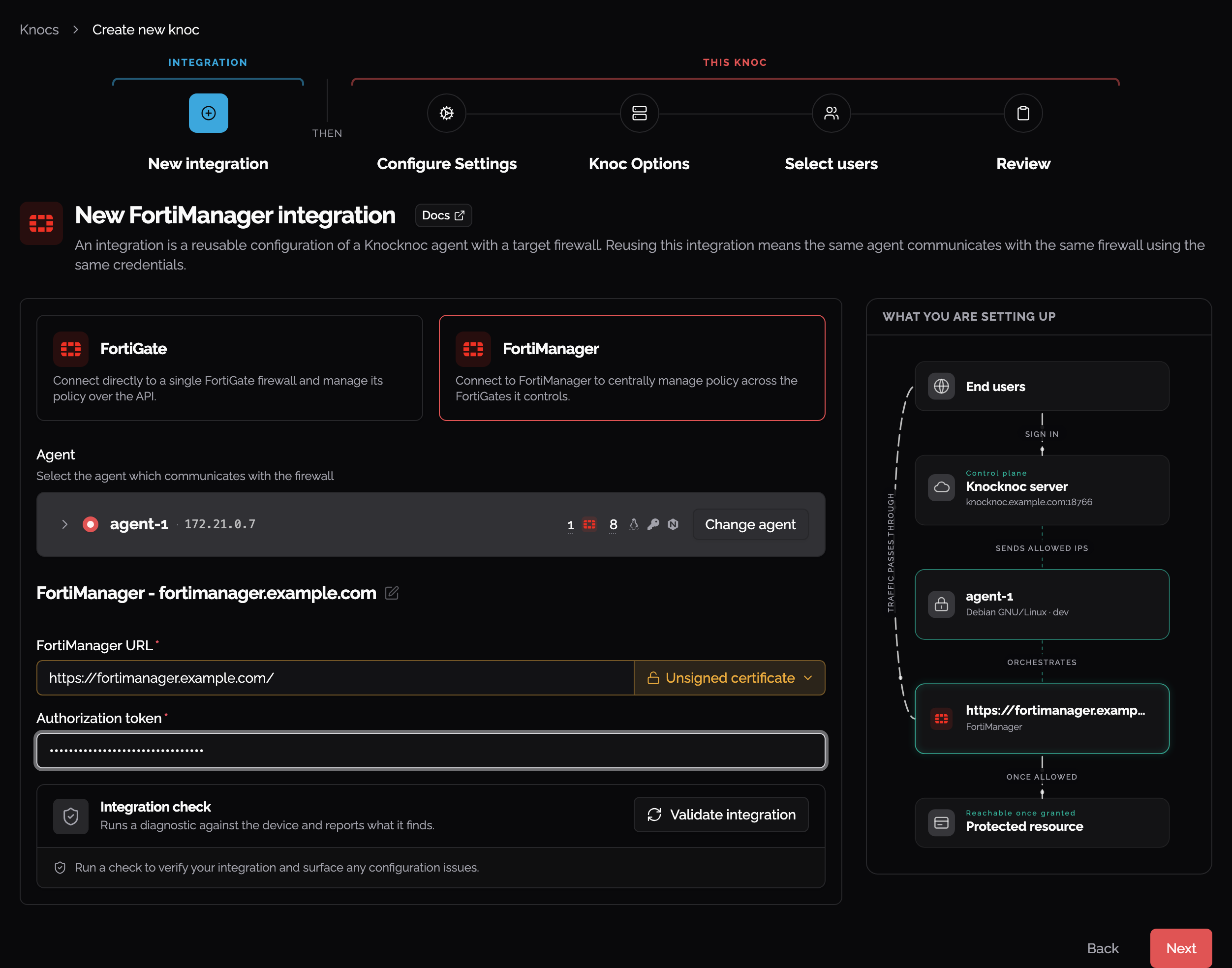The height and width of the screenshot is (968, 1232).
Task: Click the red Fortinet icon in agent row
Action: (x=589, y=524)
